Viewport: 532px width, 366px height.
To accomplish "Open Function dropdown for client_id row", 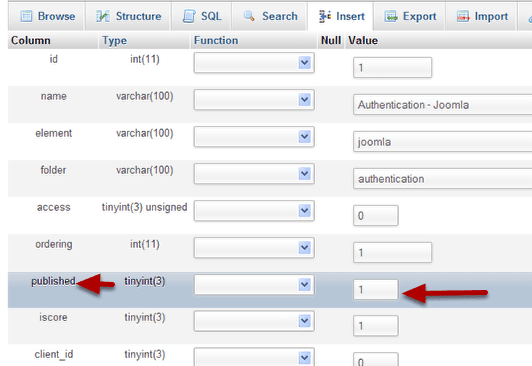I will point(254,357).
